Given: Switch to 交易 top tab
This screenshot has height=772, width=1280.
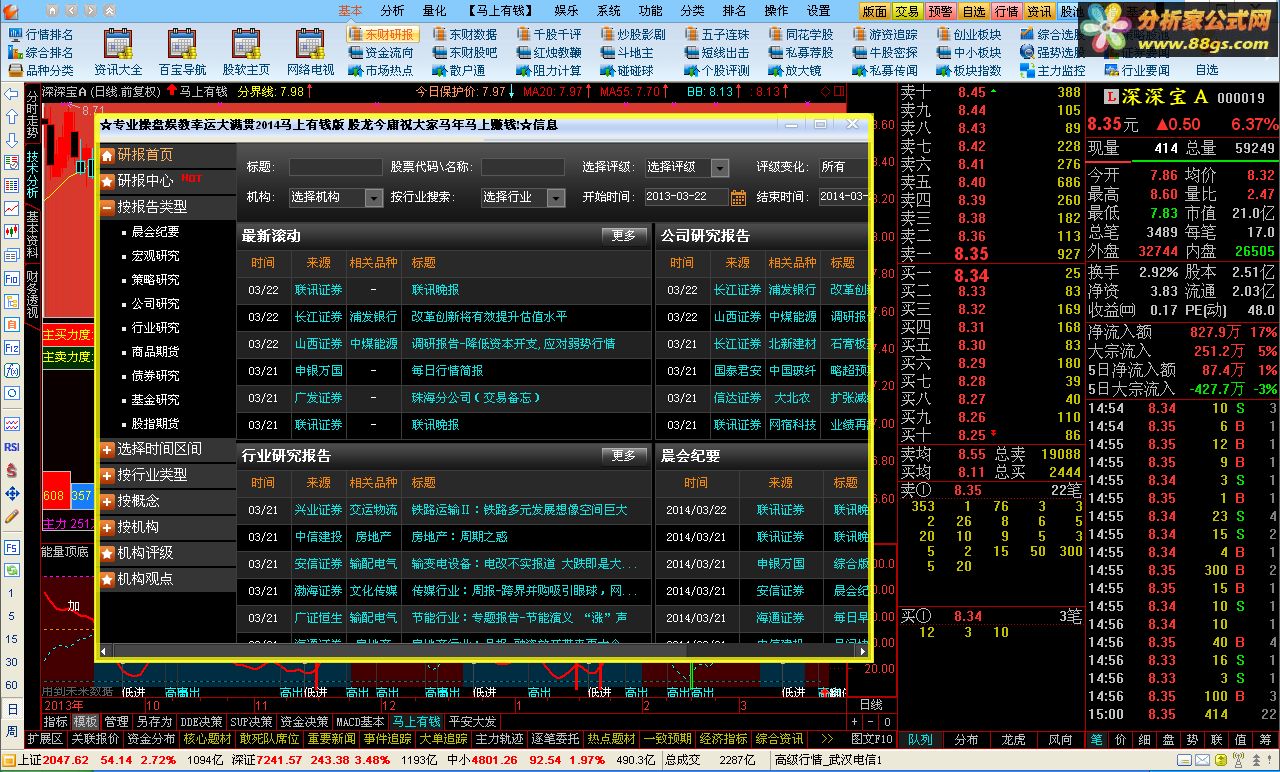Looking at the screenshot, I should (x=907, y=11).
